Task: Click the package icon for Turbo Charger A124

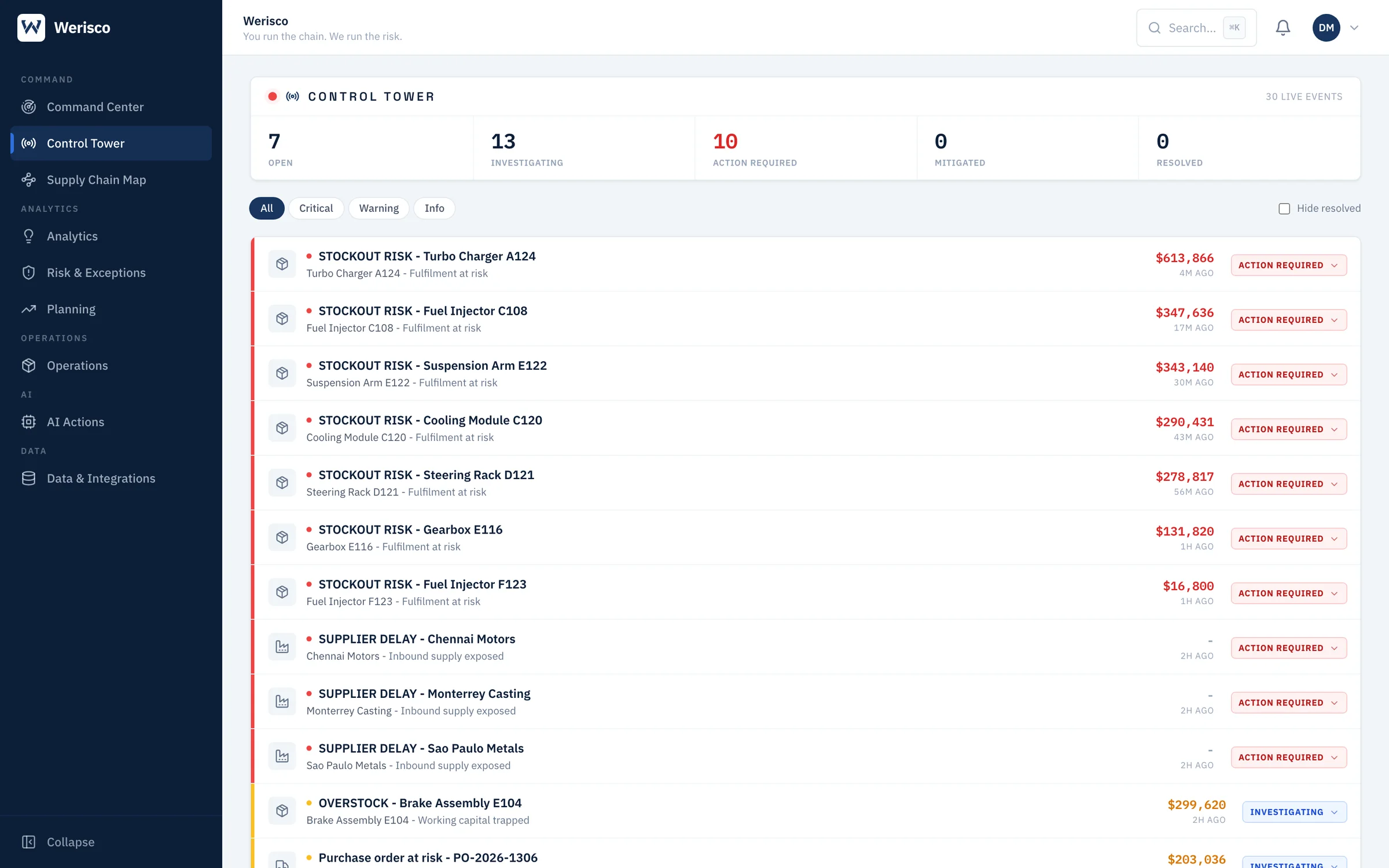Action: click(x=282, y=264)
